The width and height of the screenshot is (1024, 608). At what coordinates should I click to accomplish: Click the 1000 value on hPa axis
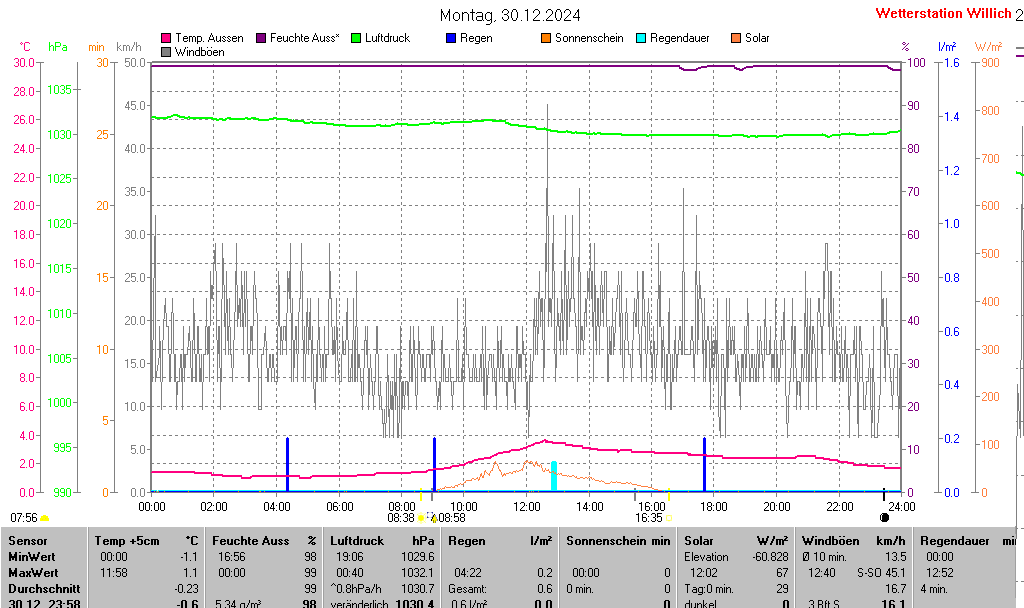pos(59,403)
